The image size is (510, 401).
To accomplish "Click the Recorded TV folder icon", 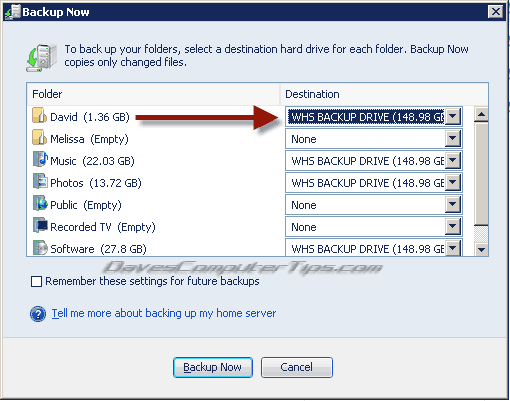I will point(40,225).
